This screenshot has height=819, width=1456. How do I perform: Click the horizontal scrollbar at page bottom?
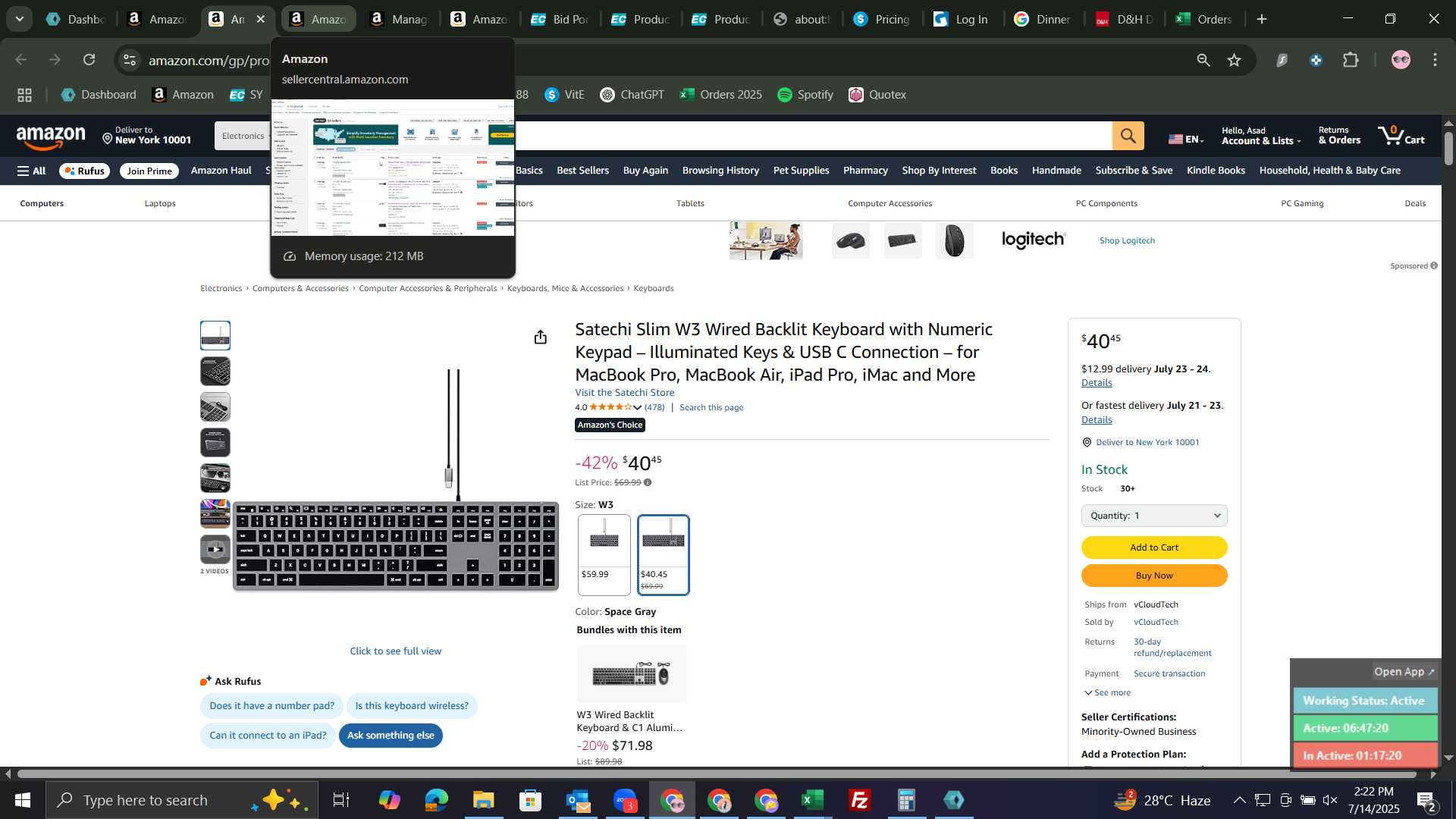[x=717, y=774]
